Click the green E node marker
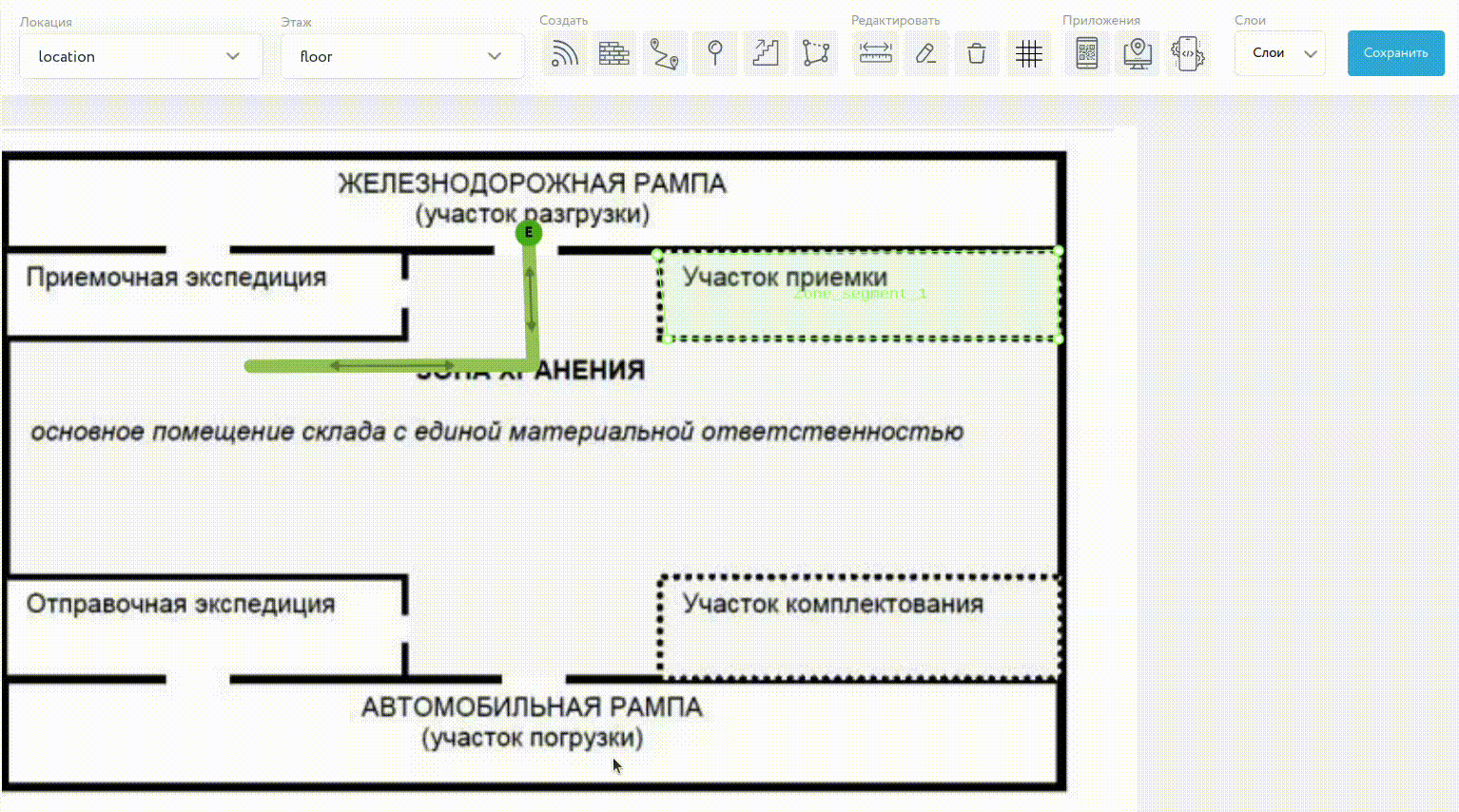The image size is (1459, 812). pos(529,232)
